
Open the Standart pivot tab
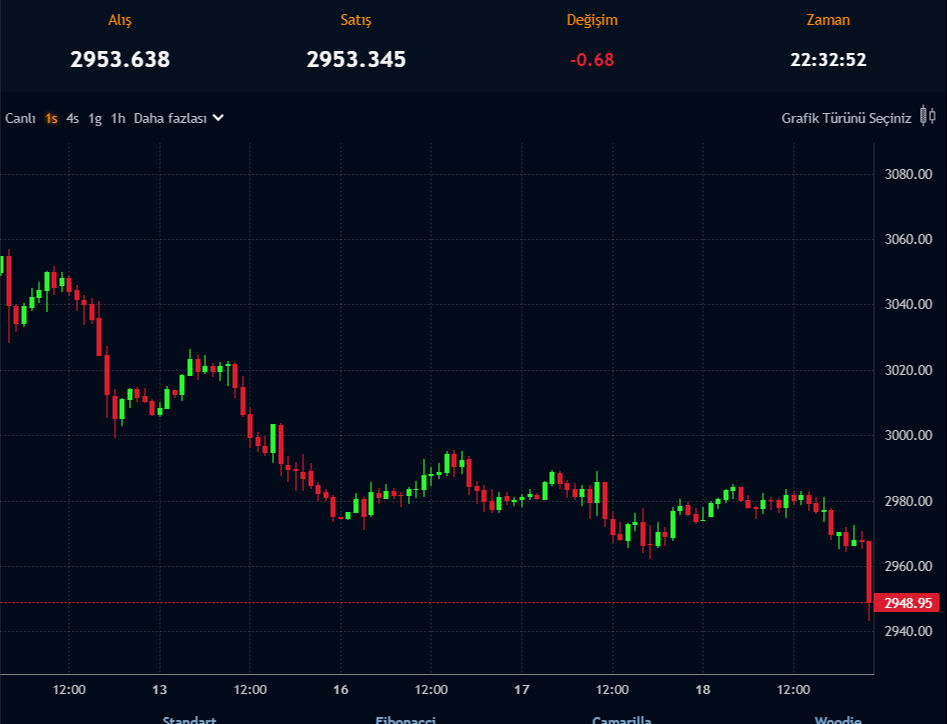pos(189,719)
